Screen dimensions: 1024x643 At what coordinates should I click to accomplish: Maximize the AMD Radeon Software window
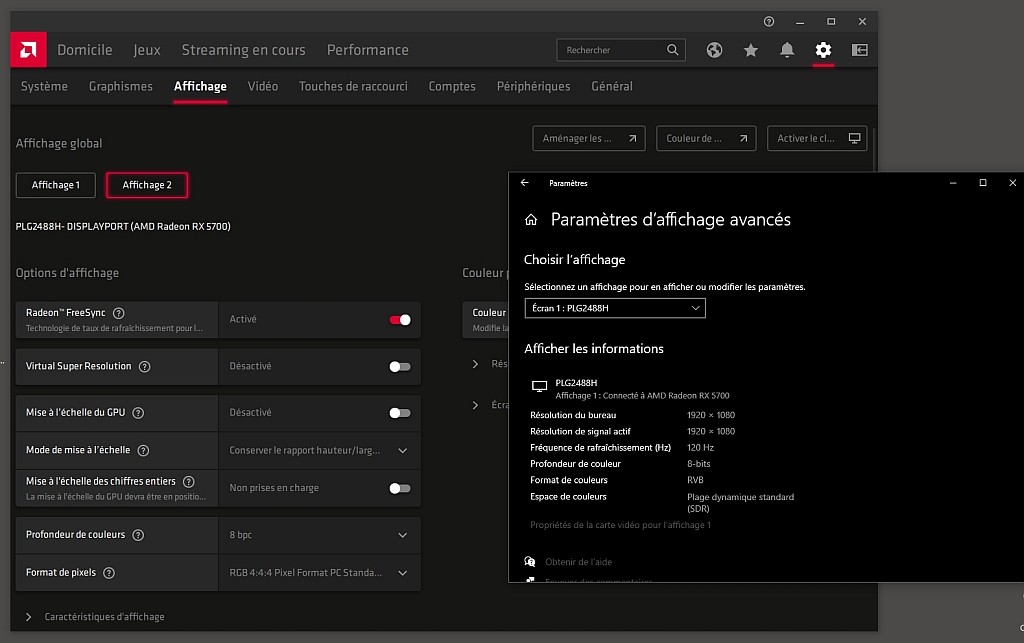pyautogui.click(x=831, y=22)
